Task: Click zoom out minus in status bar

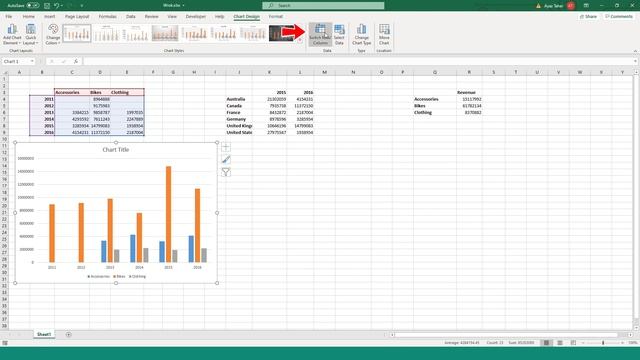Action: point(583,343)
